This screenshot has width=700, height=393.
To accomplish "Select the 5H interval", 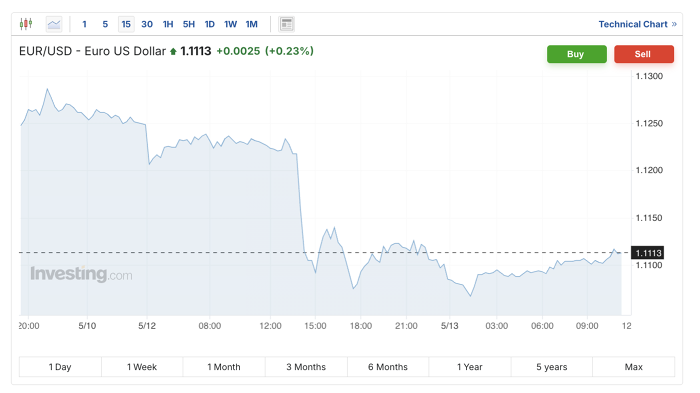I will point(189,24).
